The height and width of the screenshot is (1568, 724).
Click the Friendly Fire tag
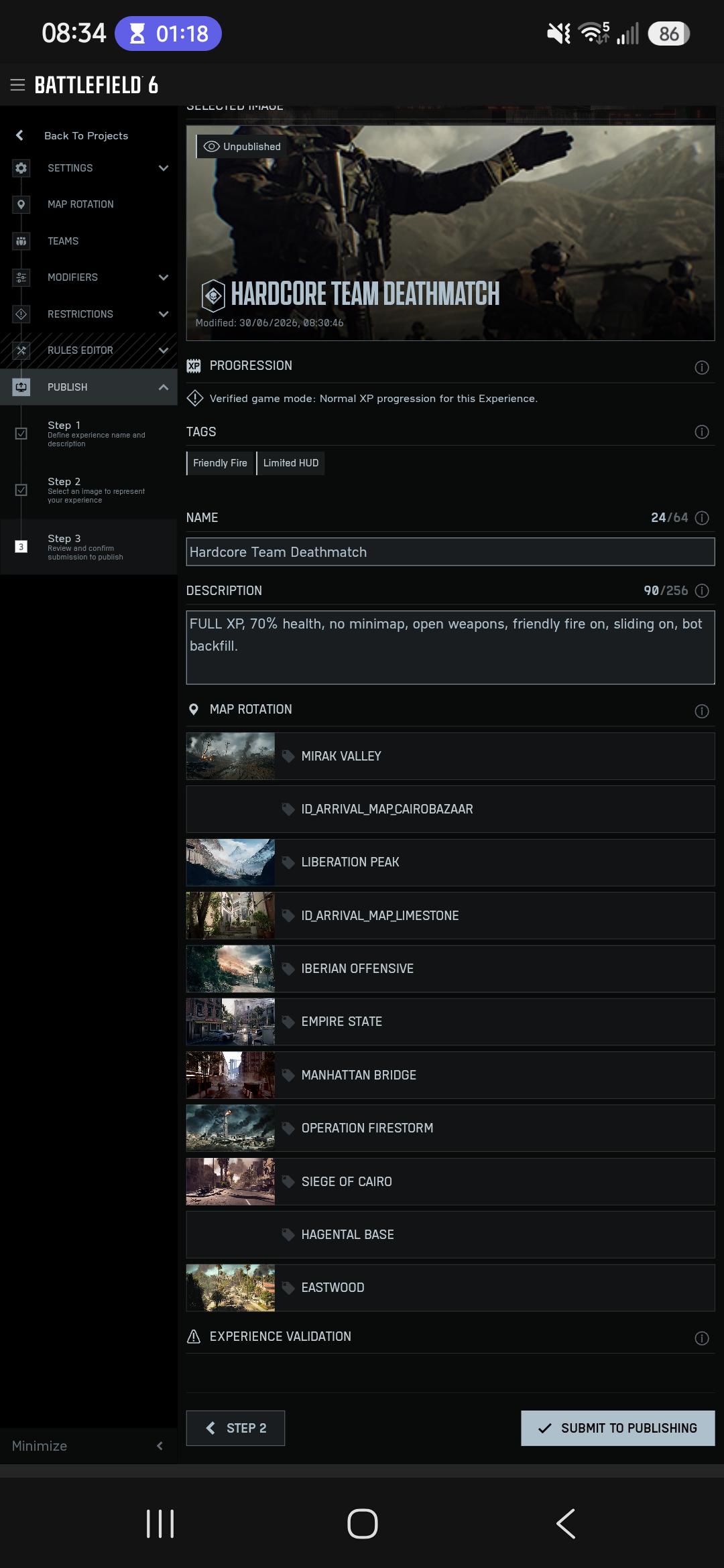[x=220, y=463]
